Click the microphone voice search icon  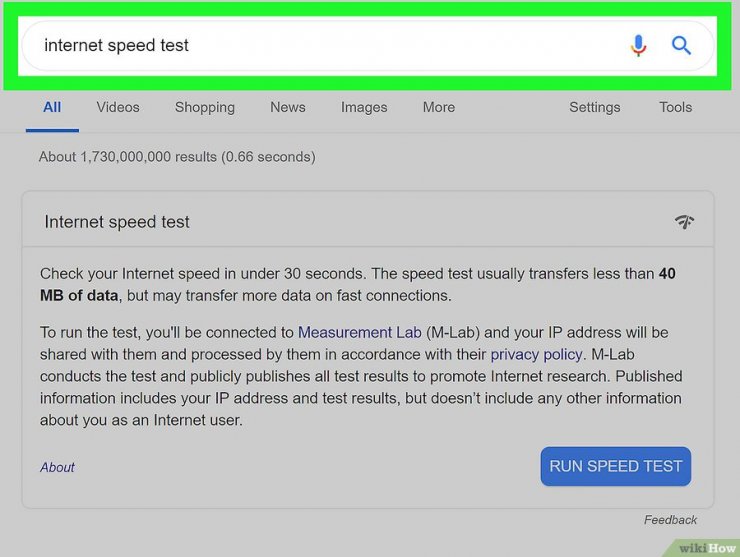click(x=638, y=46)
